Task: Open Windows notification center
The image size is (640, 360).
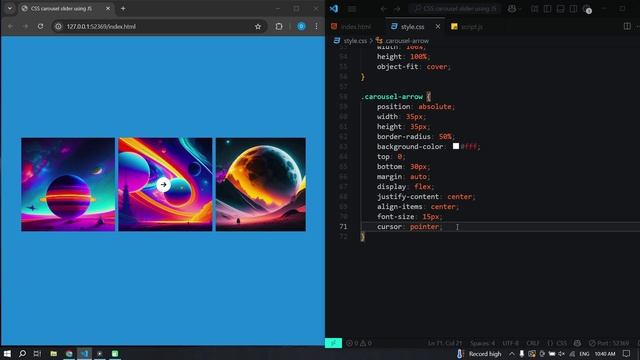Action: tap(627, 354)
